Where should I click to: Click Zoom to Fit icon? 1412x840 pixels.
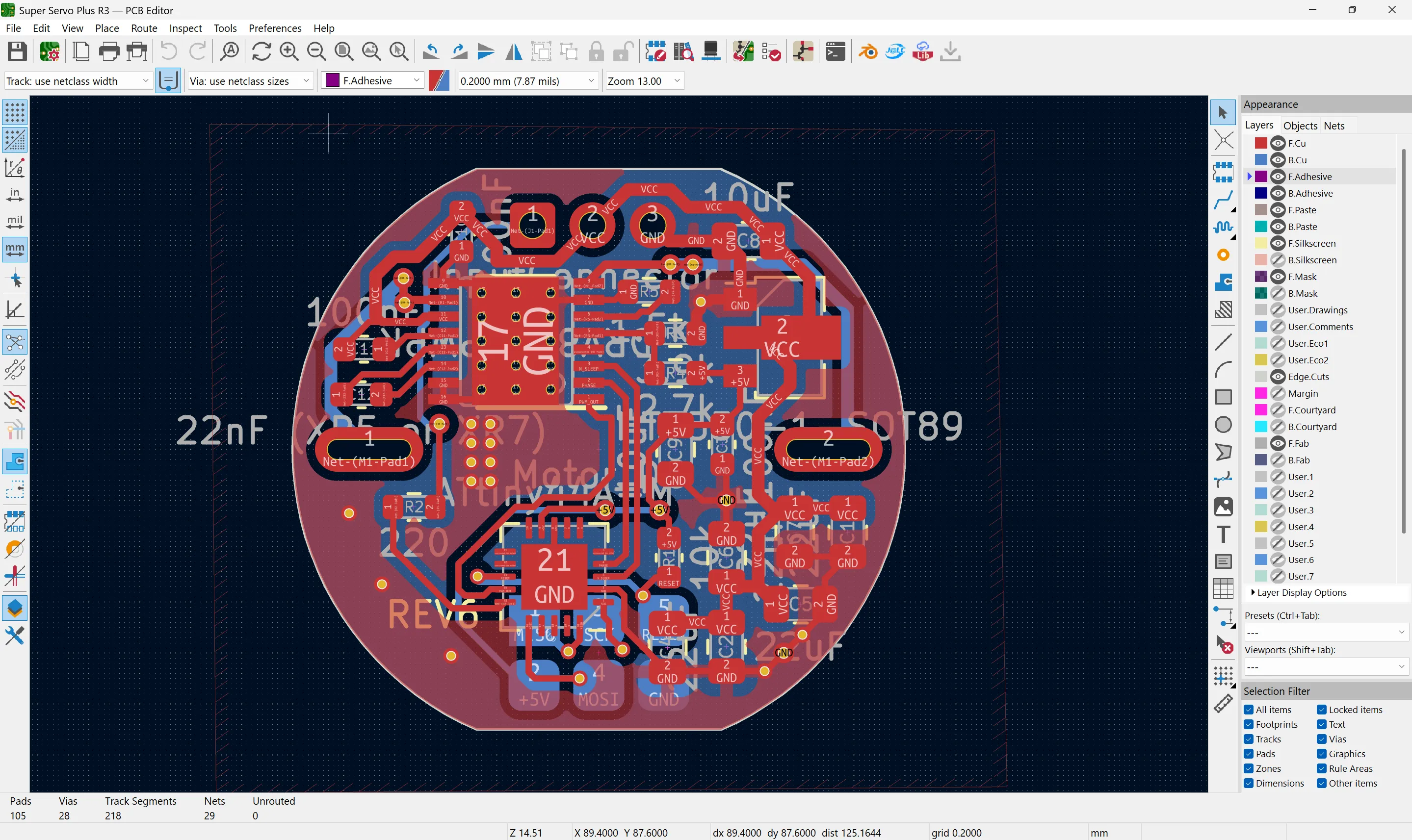[343, 51]
